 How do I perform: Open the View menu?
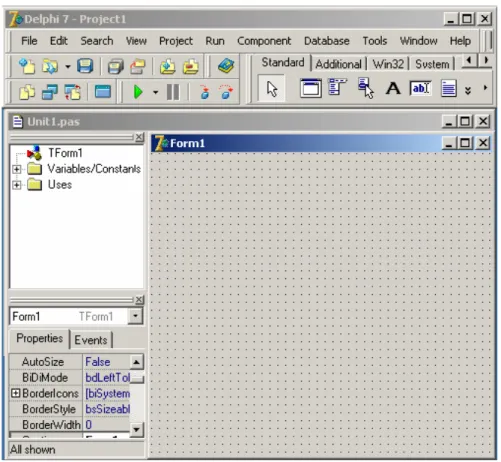coord(136,41)
